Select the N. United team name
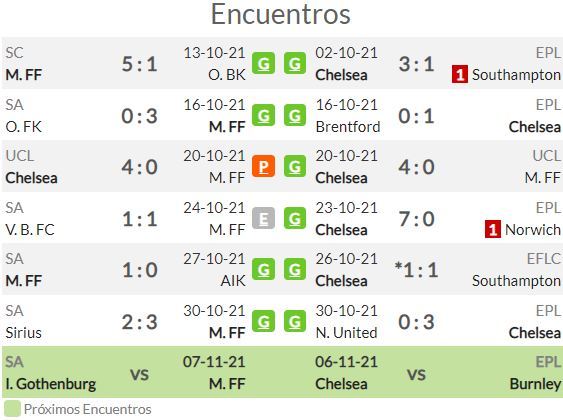 346,333
